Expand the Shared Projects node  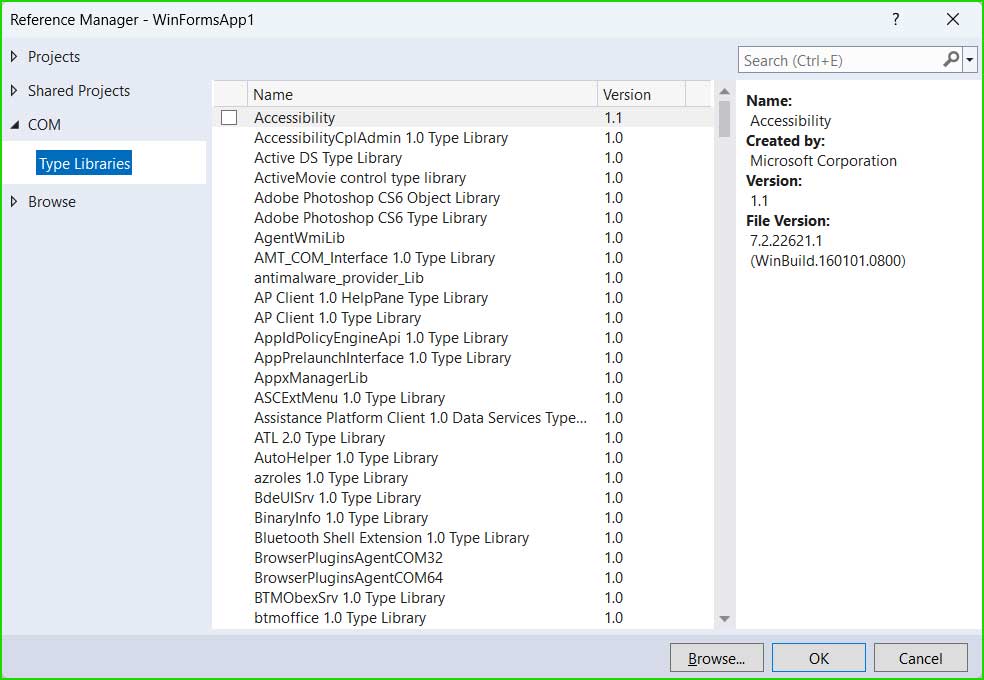point(14,90)
